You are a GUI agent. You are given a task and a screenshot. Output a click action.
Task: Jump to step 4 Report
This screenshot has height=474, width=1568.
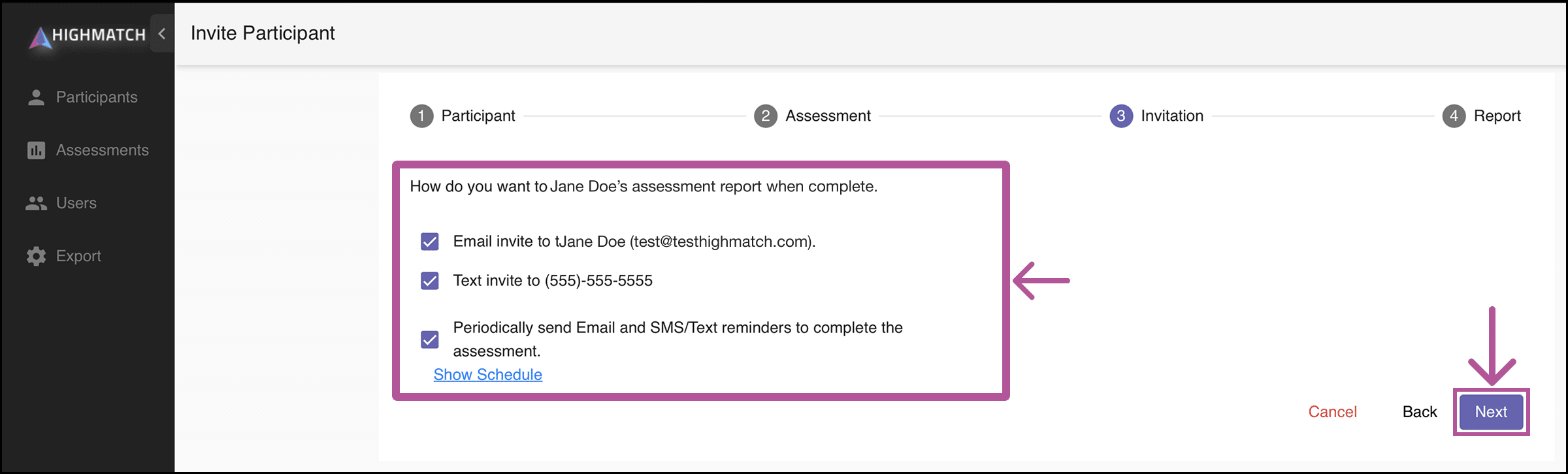point(1482,116)
